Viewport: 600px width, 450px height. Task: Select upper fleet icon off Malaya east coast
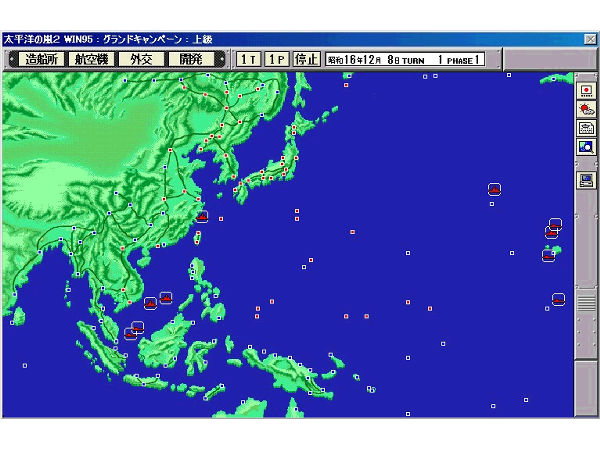(137, 327)
